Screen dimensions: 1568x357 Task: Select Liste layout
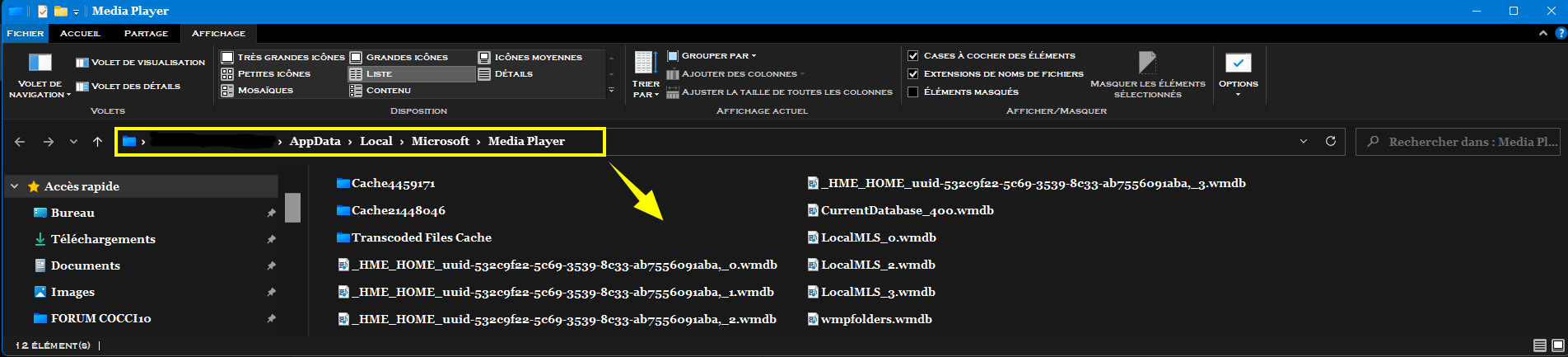click(x=412, y=74)
